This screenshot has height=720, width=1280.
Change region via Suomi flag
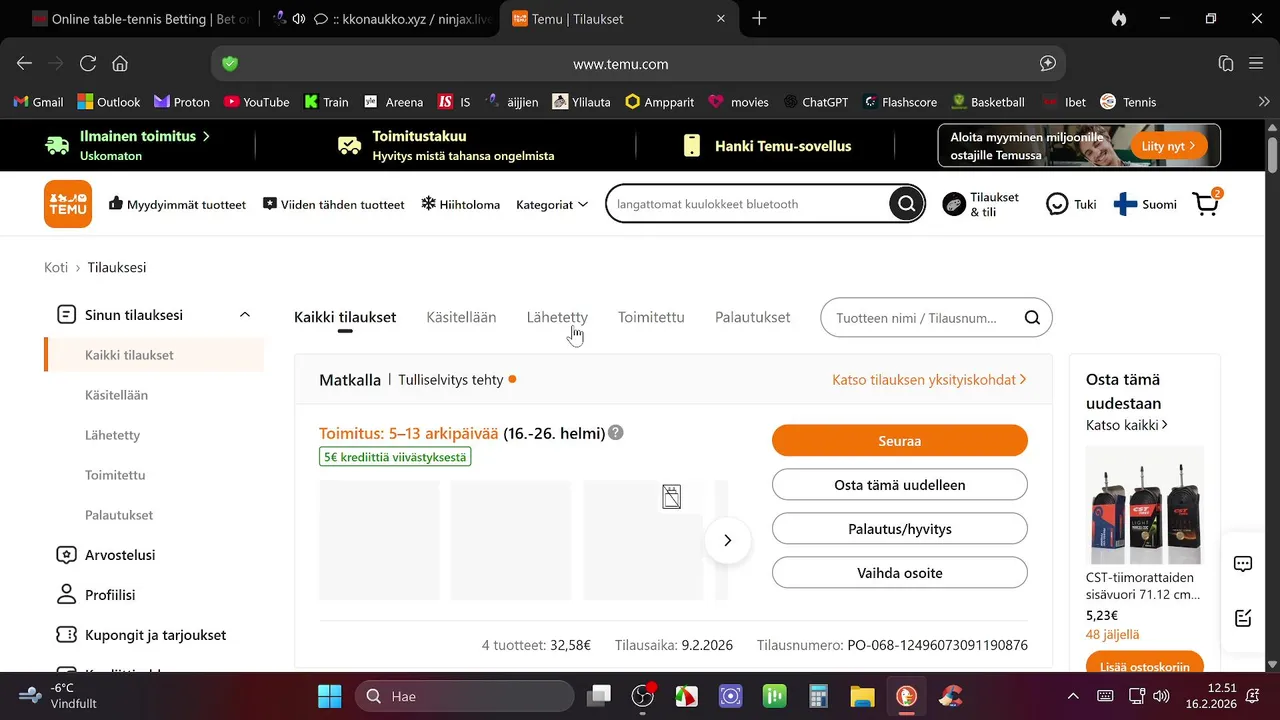1145,204
